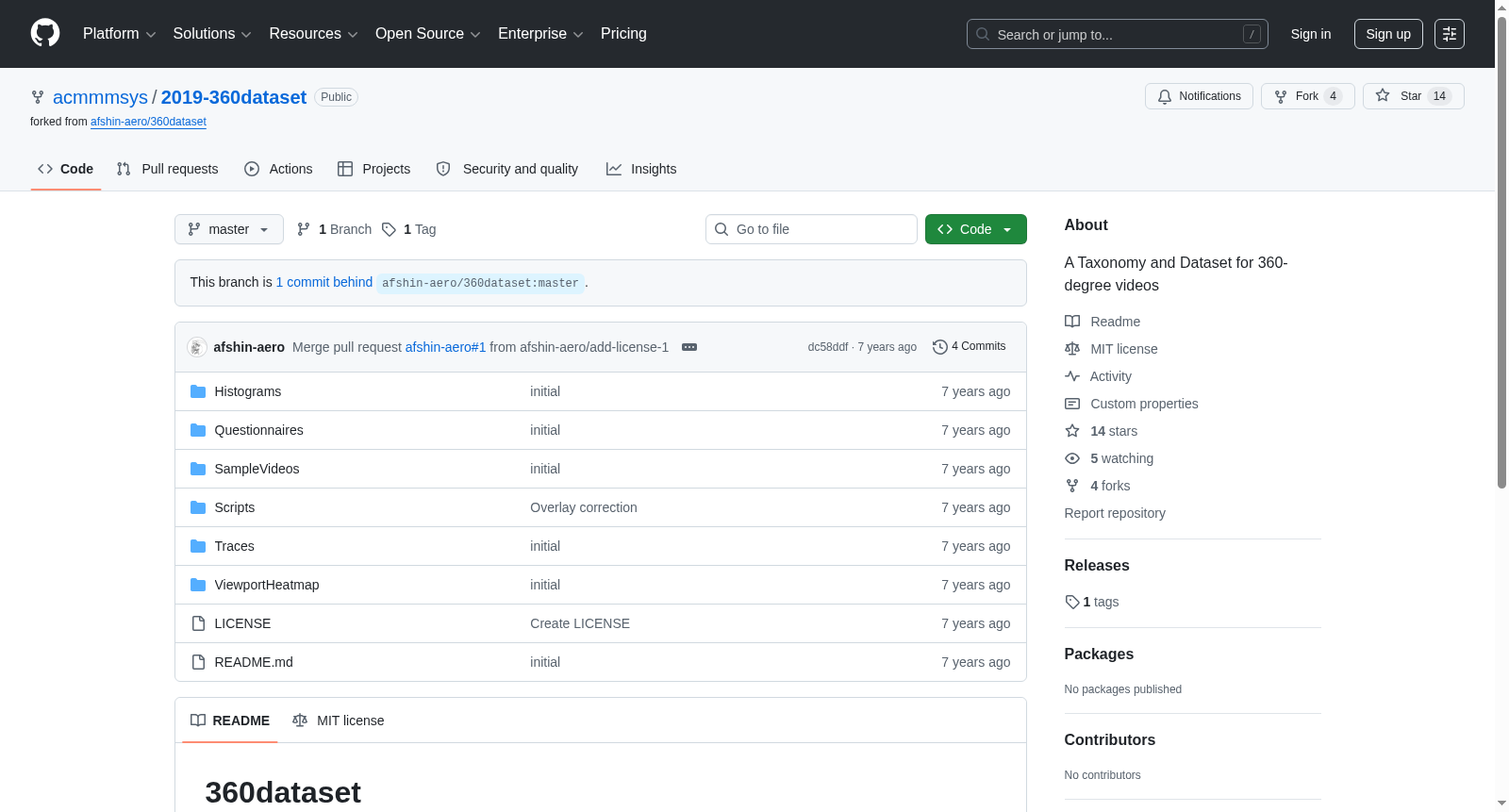The width and height of the screenshot is (1509, 812).
Task: Expand the commit message ellipsis
Action: tap(689, 347)
